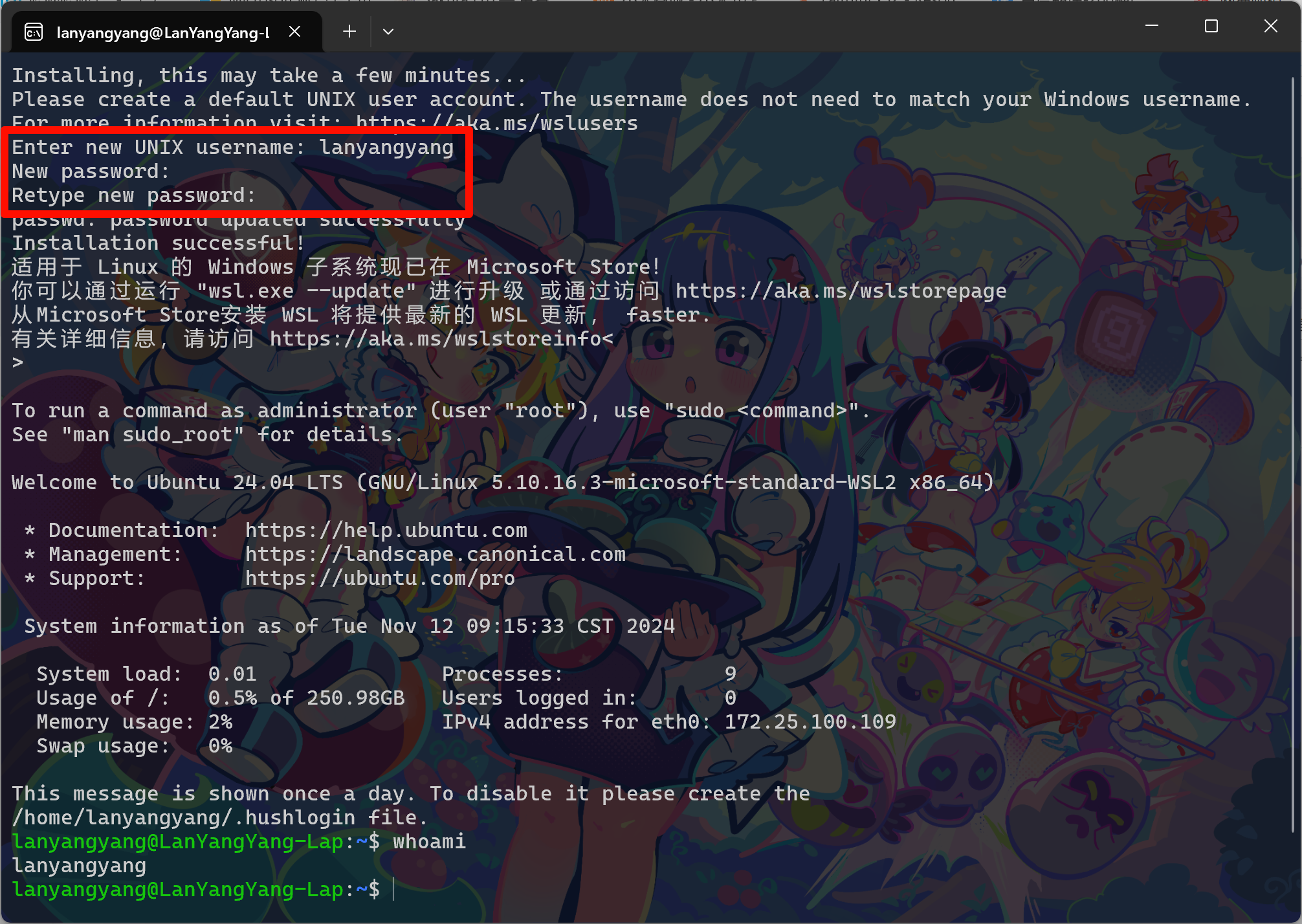
Task: Open a new terminal tab
Action: [349, 31]
